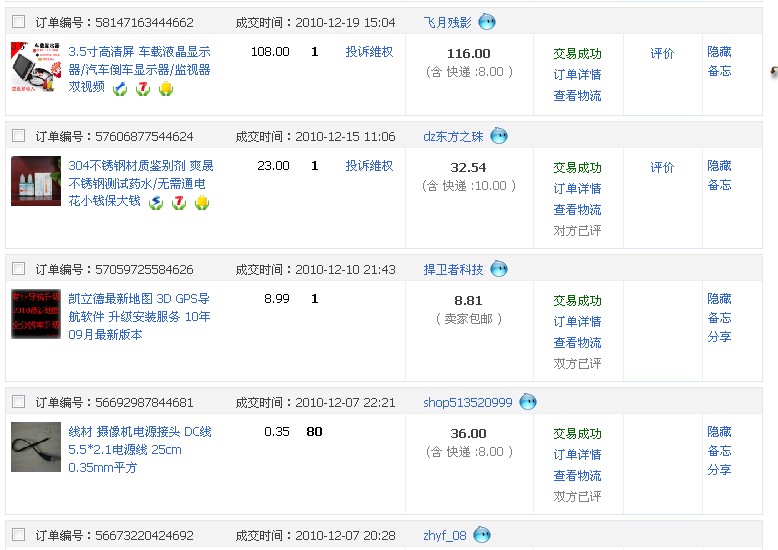Click red 7-day return badge under 3.5寸高清屏 item
Viewport: 778px width, 550px height.
(143, 89)
